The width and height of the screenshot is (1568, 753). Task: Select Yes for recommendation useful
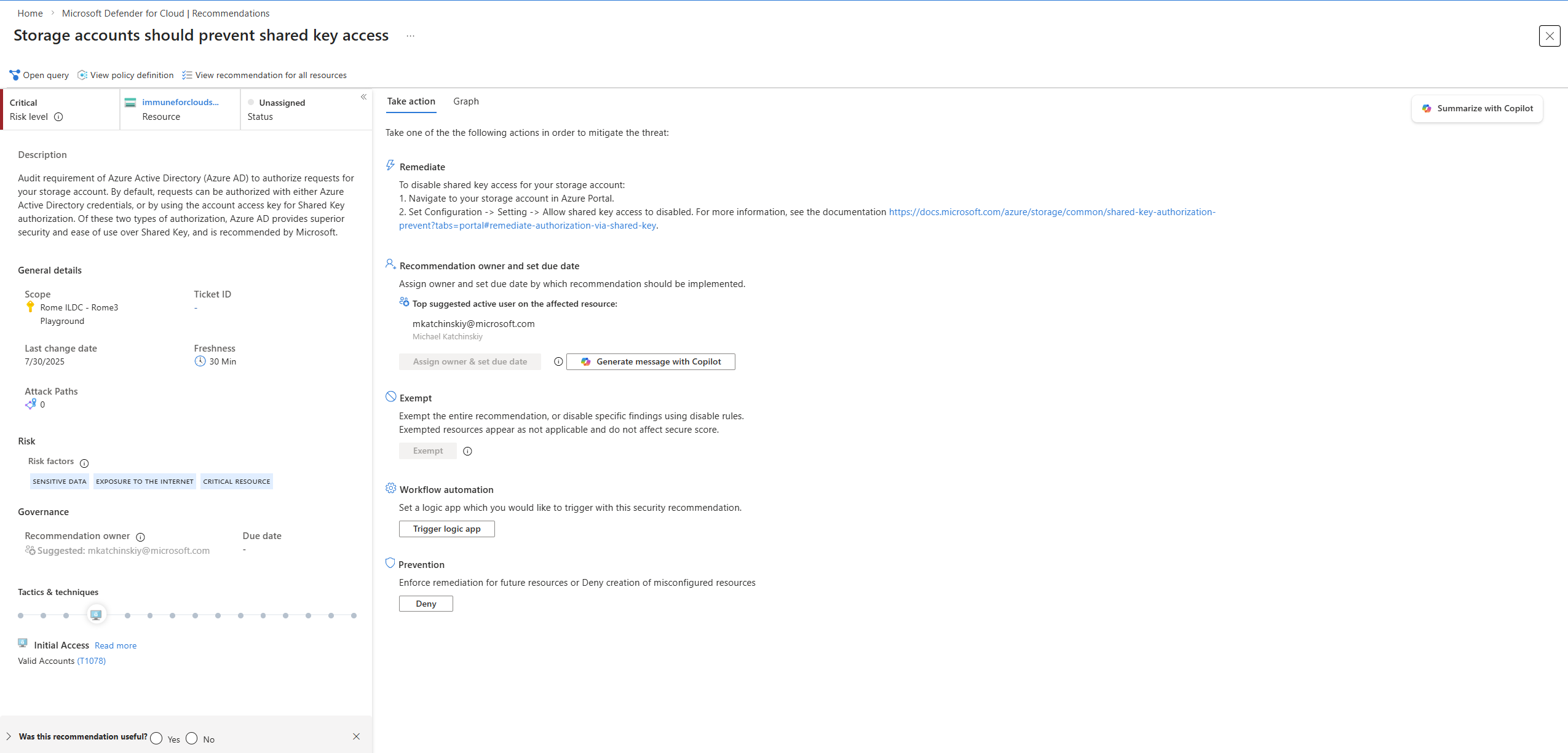(x=156, y=738)
